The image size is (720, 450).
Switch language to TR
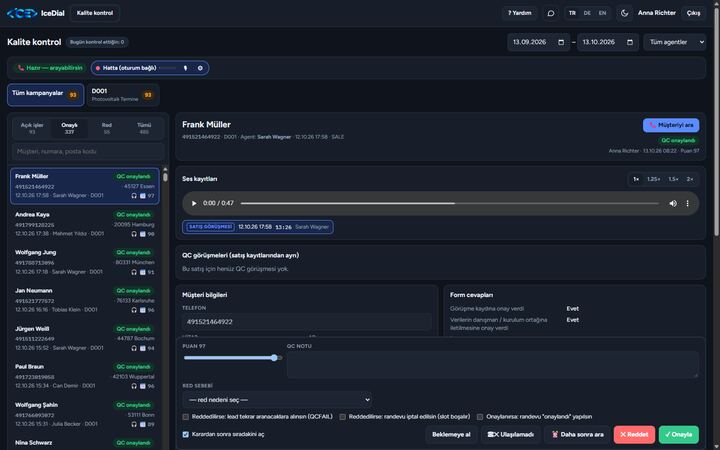572,13
